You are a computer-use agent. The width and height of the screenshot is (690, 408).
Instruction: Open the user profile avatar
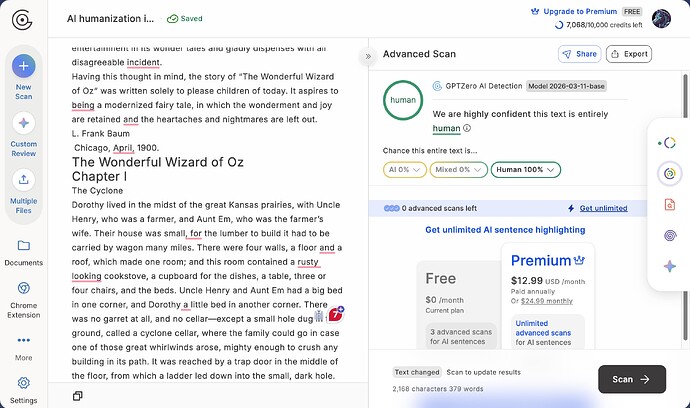661,19
